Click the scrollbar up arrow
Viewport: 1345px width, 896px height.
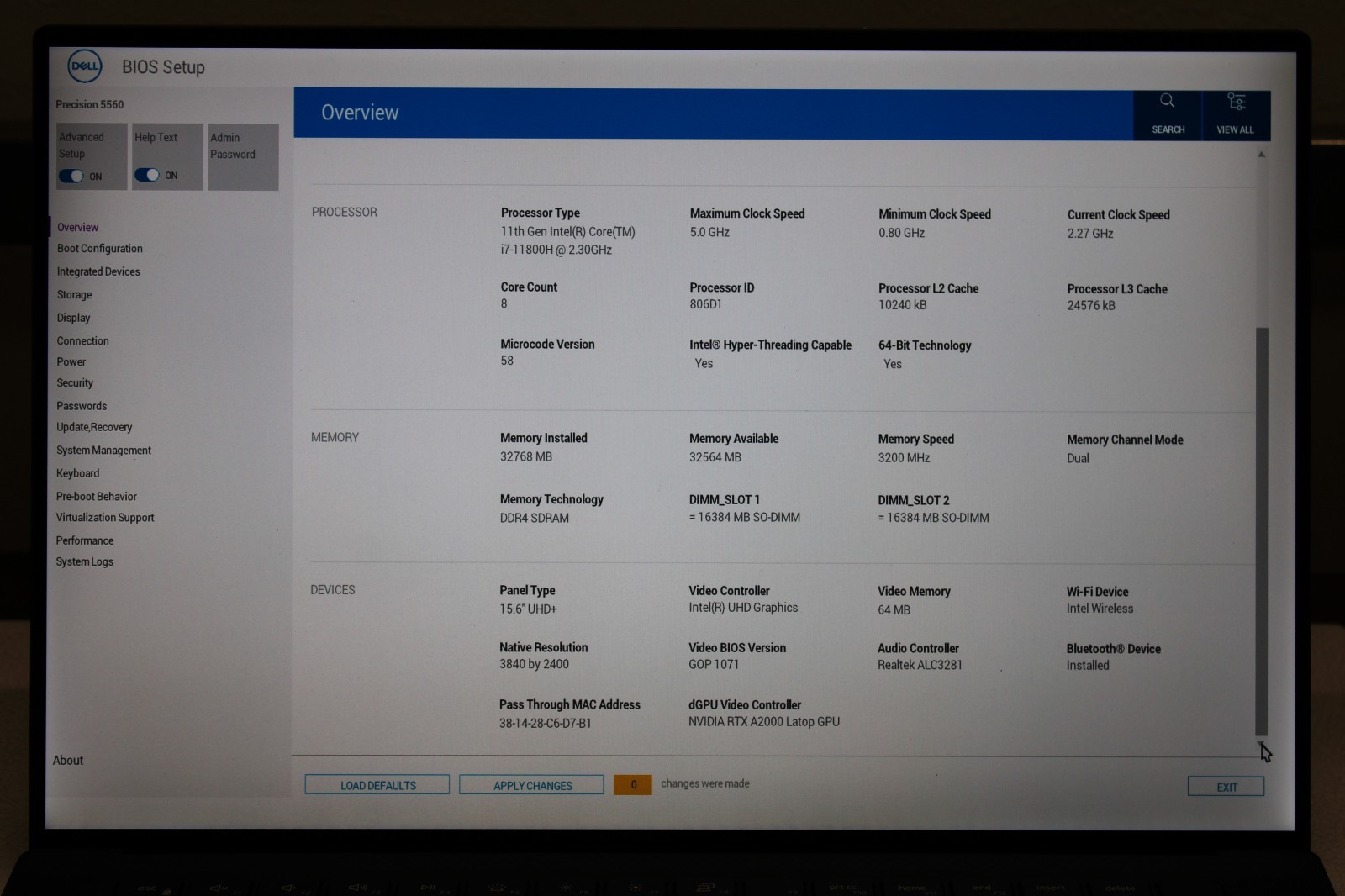pyautogui.click(x=1261, y=155)
